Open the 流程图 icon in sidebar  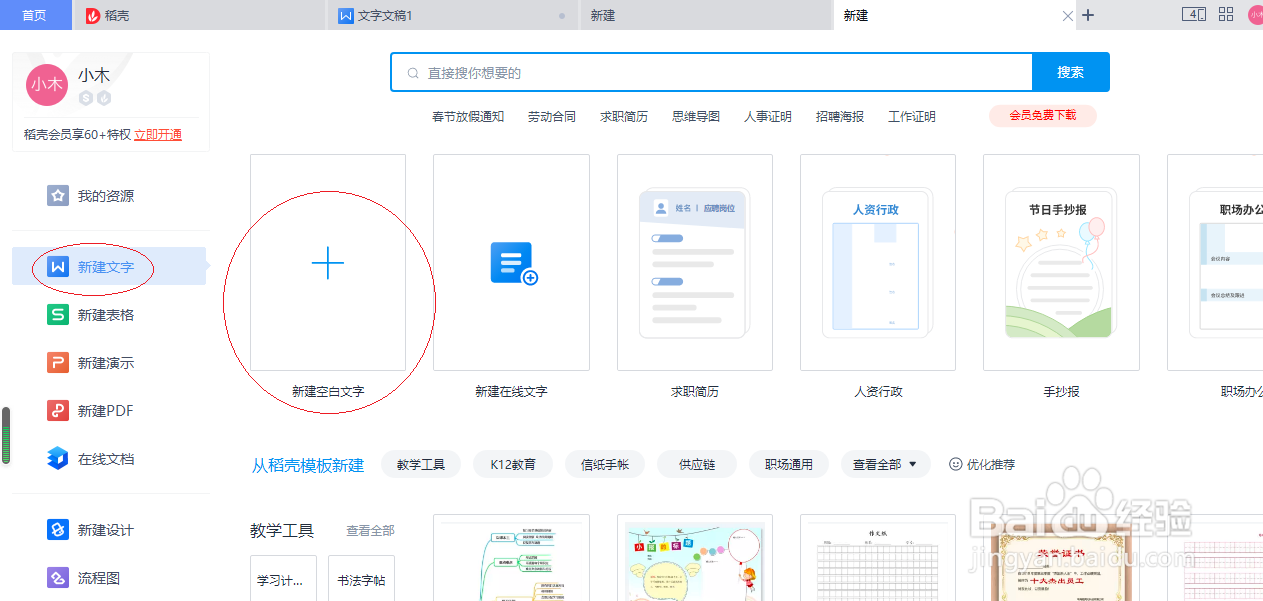click(x=58, y=578)
